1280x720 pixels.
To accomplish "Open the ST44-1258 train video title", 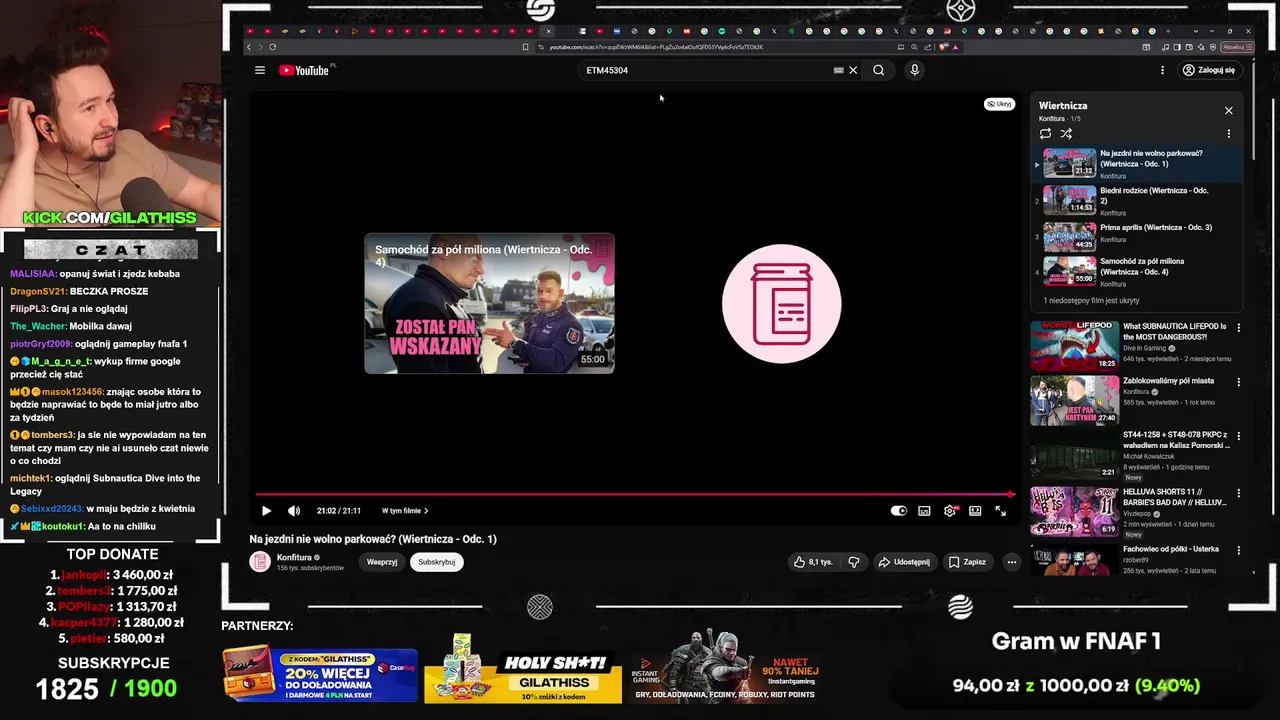I will coord(1176,440).
